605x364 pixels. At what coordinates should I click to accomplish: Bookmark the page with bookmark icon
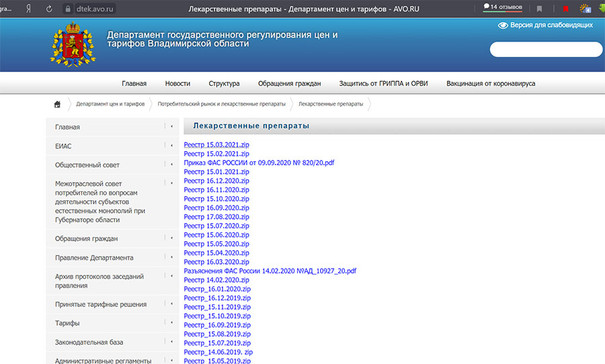[539, 9]
